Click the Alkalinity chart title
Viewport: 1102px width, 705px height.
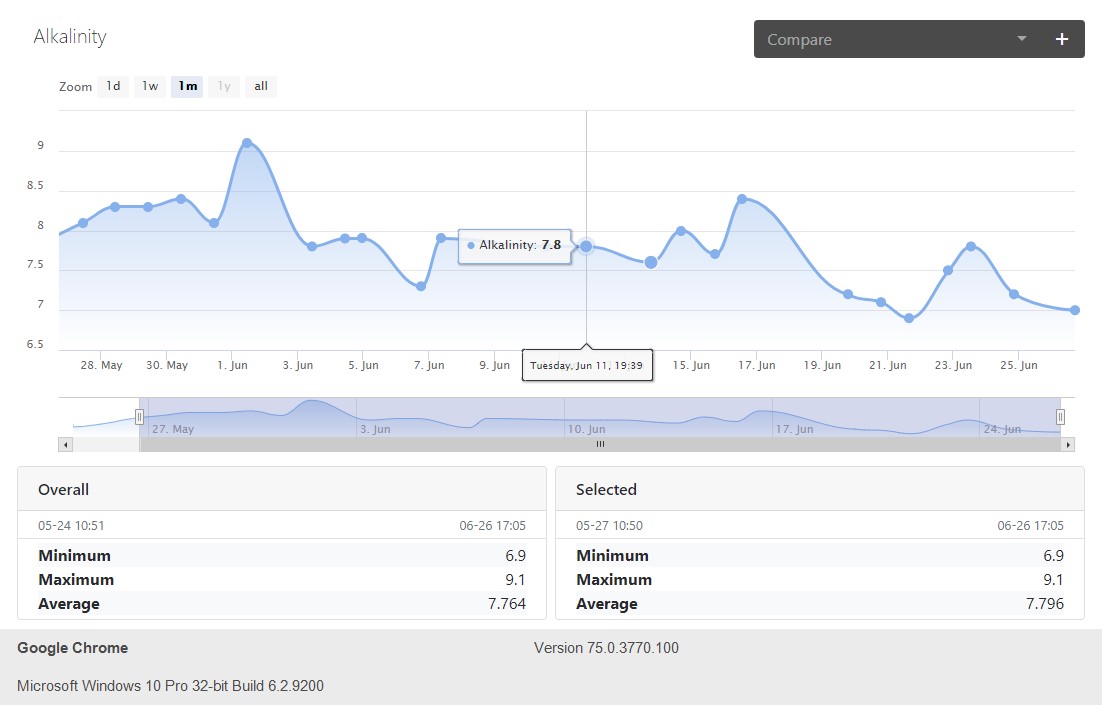70,37
